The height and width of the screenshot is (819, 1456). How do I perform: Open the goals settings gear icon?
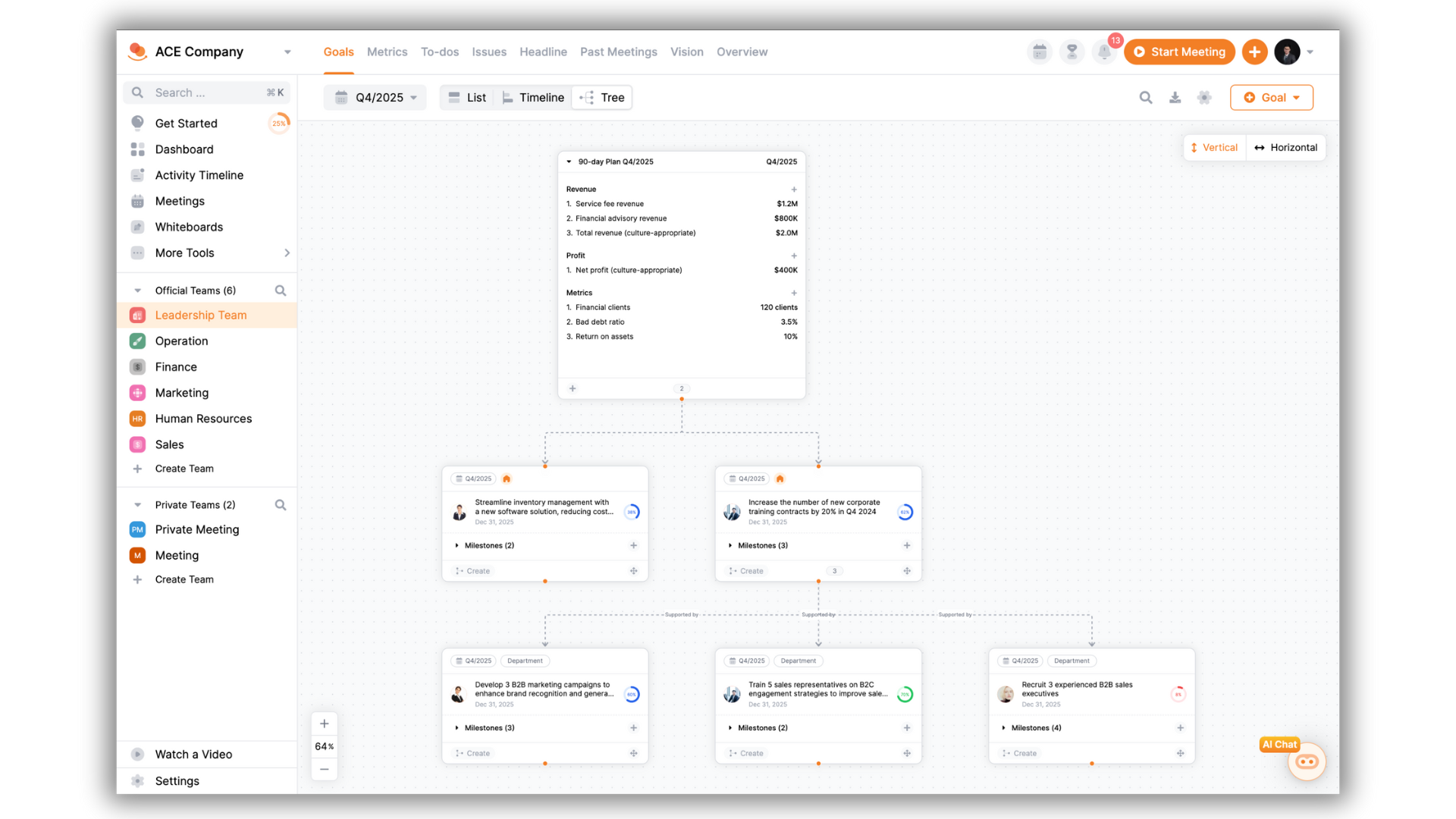[x=1204, y=97]
